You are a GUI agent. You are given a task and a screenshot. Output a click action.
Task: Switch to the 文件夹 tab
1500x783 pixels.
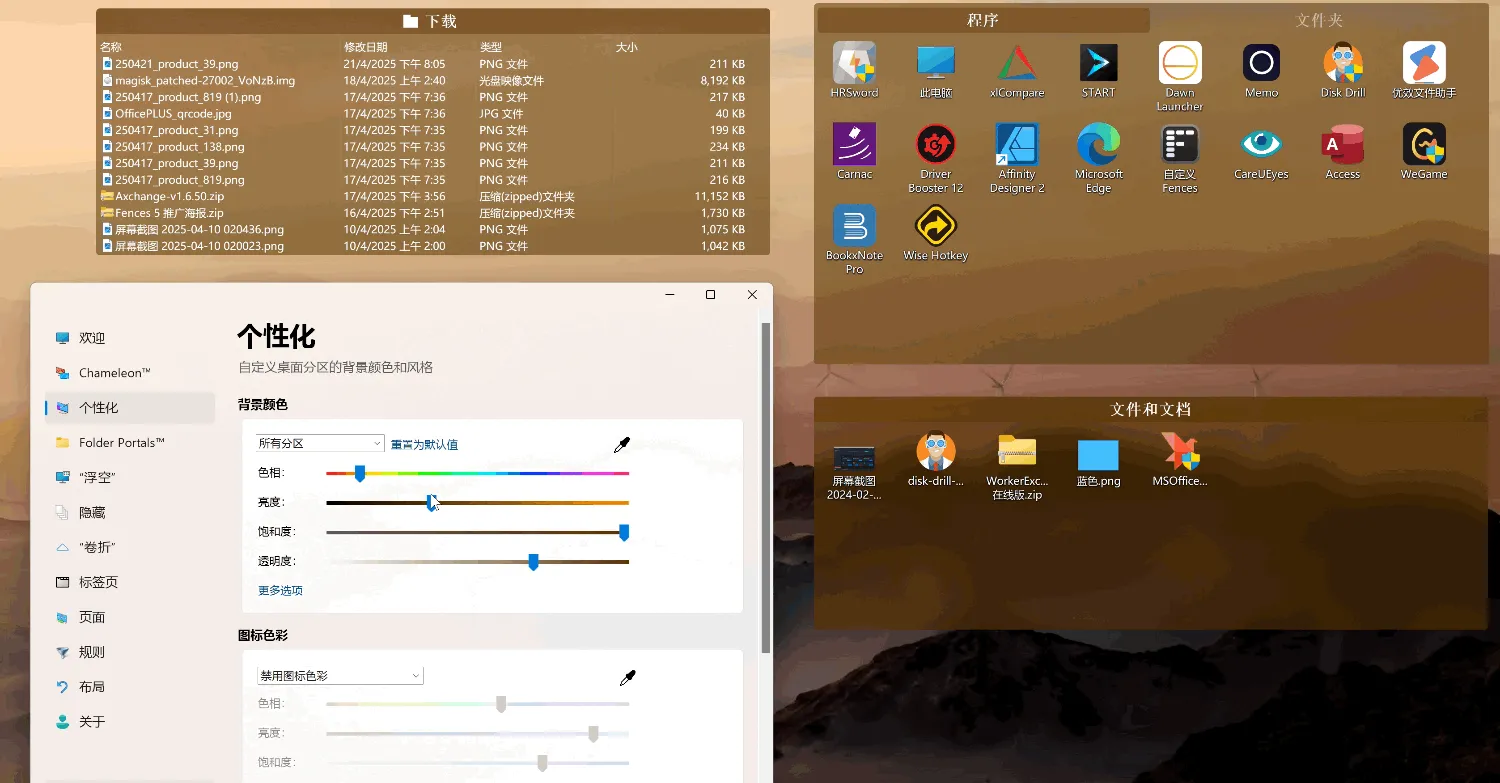[1318, 20]
